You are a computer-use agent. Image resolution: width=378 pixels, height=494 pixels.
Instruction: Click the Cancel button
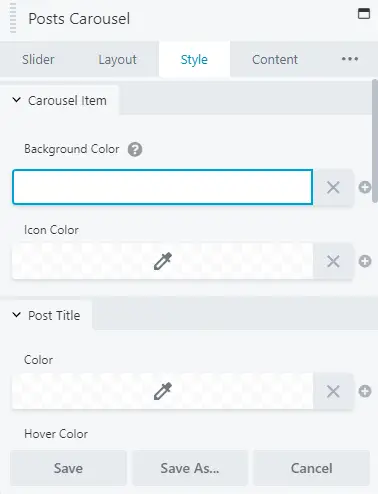[311, 468]
